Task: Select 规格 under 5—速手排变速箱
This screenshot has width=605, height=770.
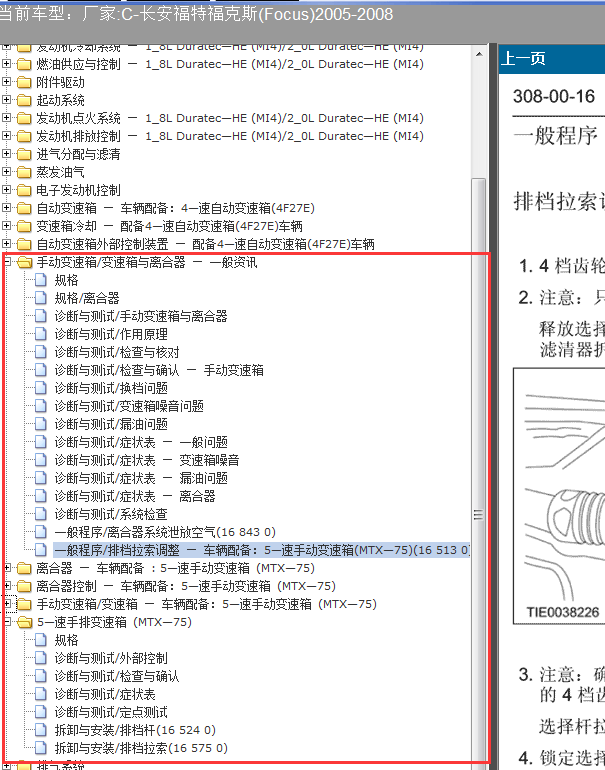Action: pyautogui.click(x=66, y=640)
